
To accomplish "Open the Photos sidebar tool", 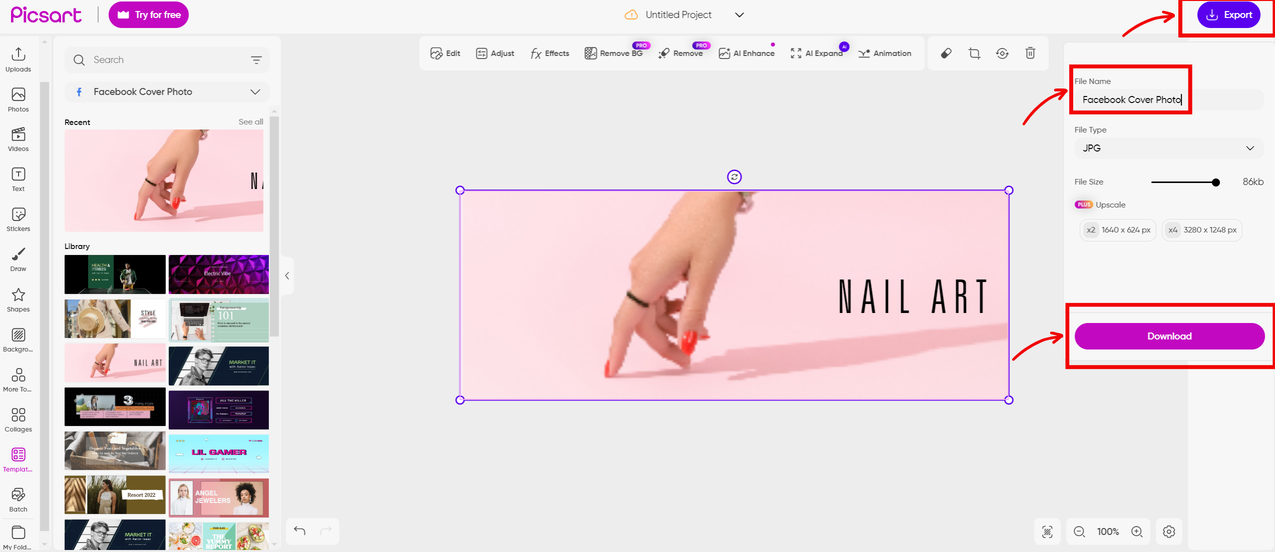I will pyautogui.click(x=18, y=99).
